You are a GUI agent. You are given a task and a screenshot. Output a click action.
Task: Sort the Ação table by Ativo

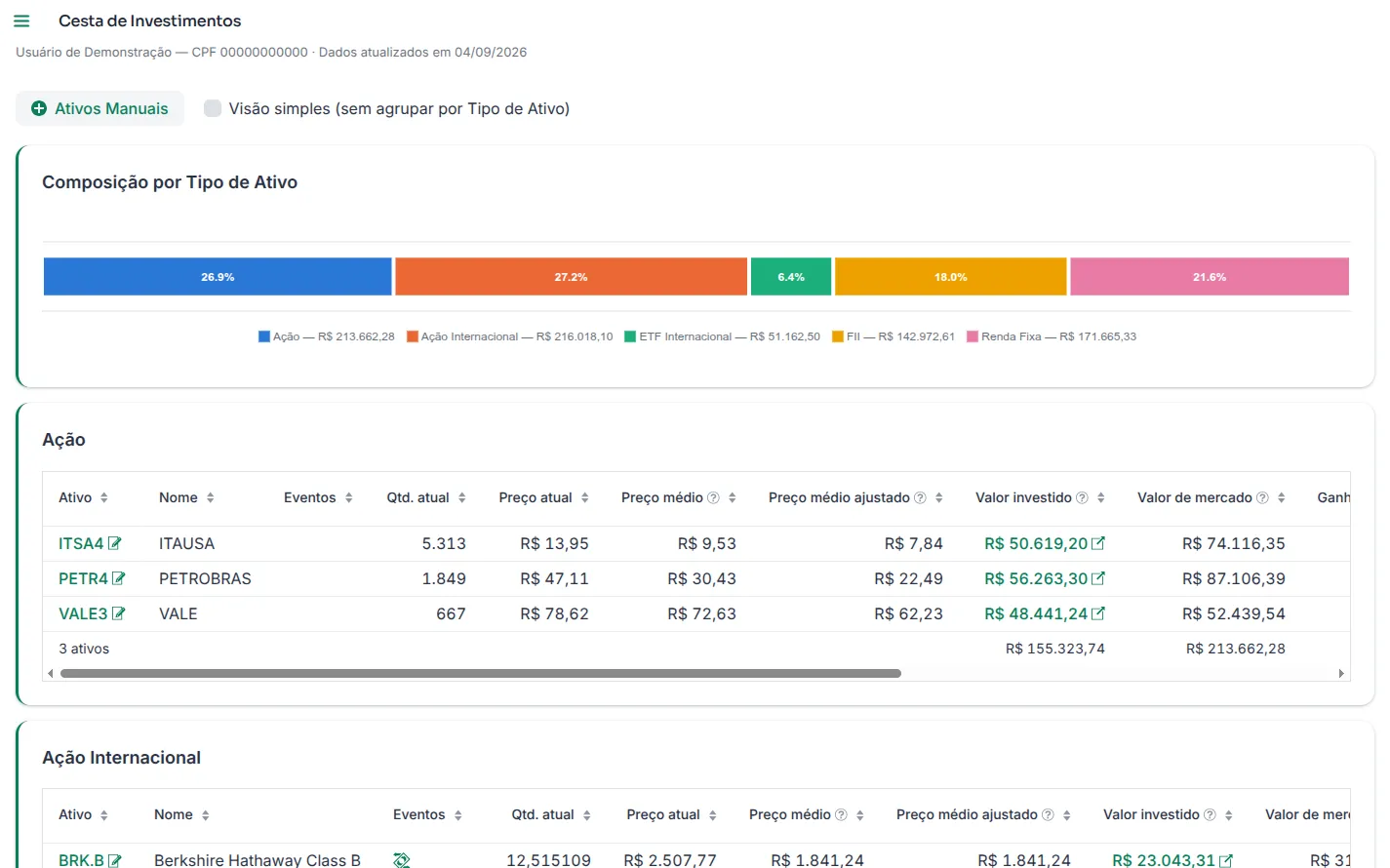(x=104, y=497)
